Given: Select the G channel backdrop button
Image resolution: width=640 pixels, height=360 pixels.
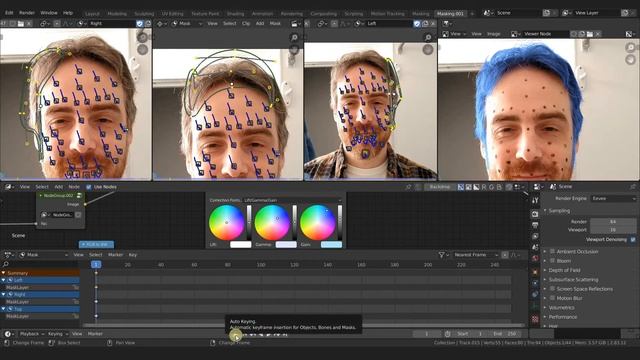Looking at the screenshot, I should [491, 187].
